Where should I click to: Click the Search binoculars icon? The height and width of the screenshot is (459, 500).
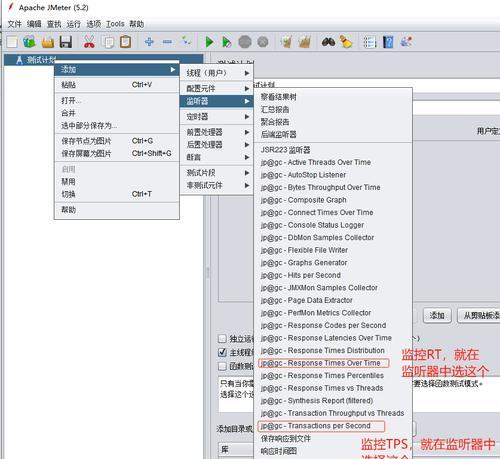point(328,42)
